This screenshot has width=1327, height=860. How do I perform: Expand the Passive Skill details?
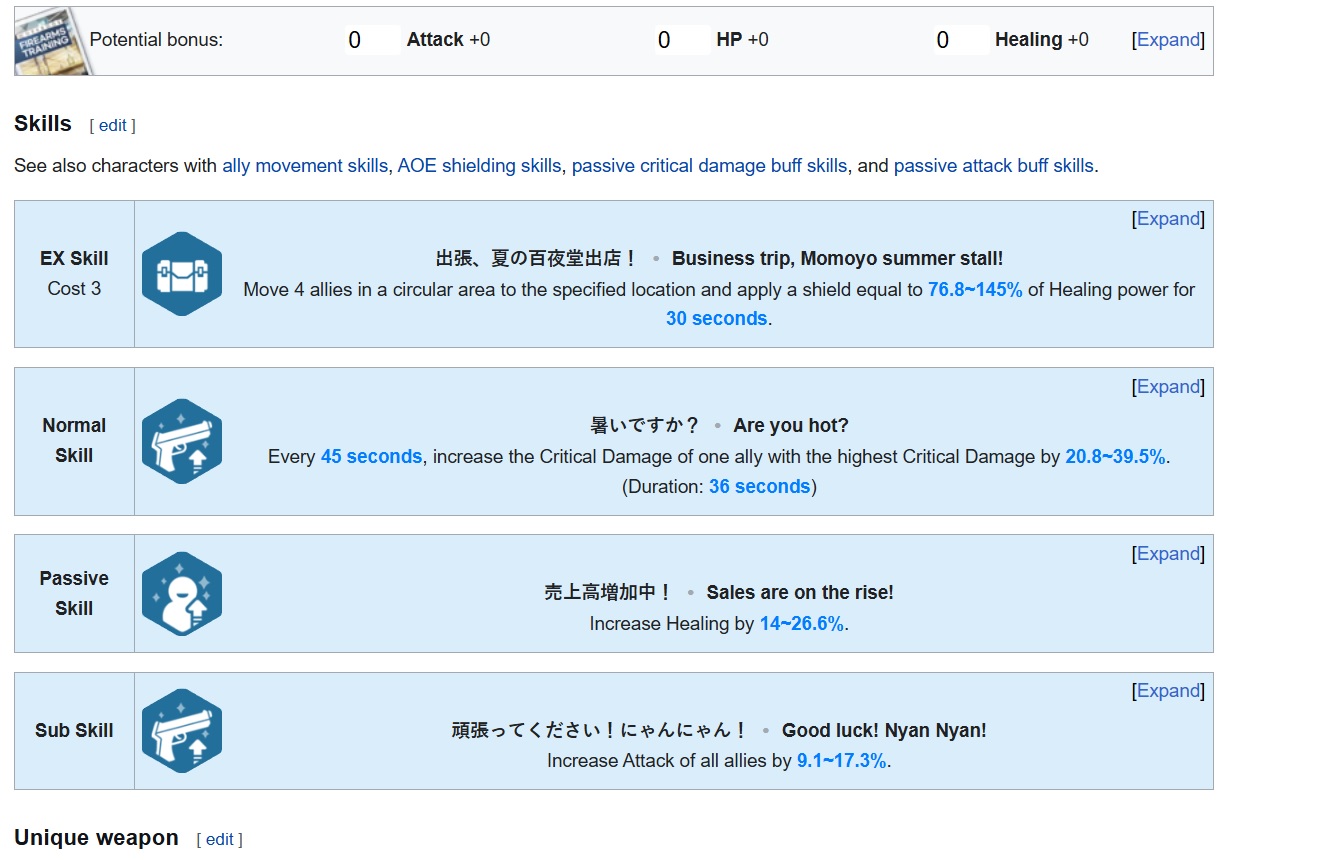pyautogui.click(x=1168, y=554)
